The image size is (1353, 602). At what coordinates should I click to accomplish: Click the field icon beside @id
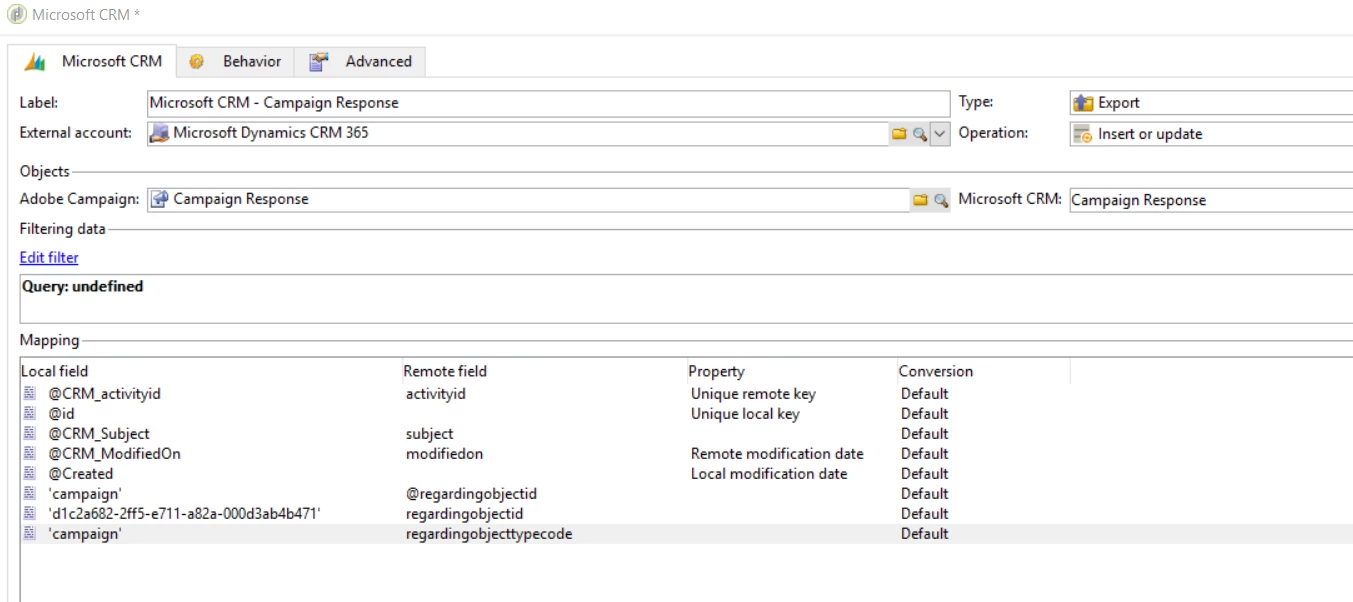30,414
